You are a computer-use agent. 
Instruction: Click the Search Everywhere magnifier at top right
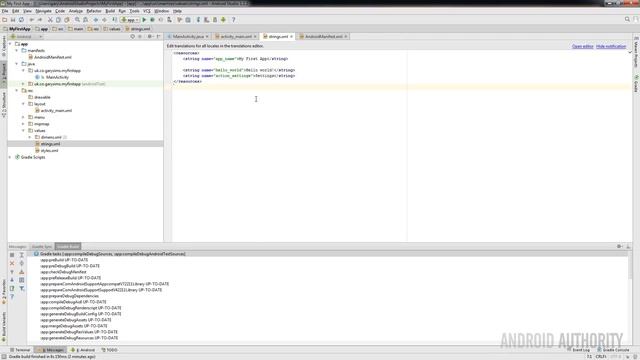click(627, 19)
